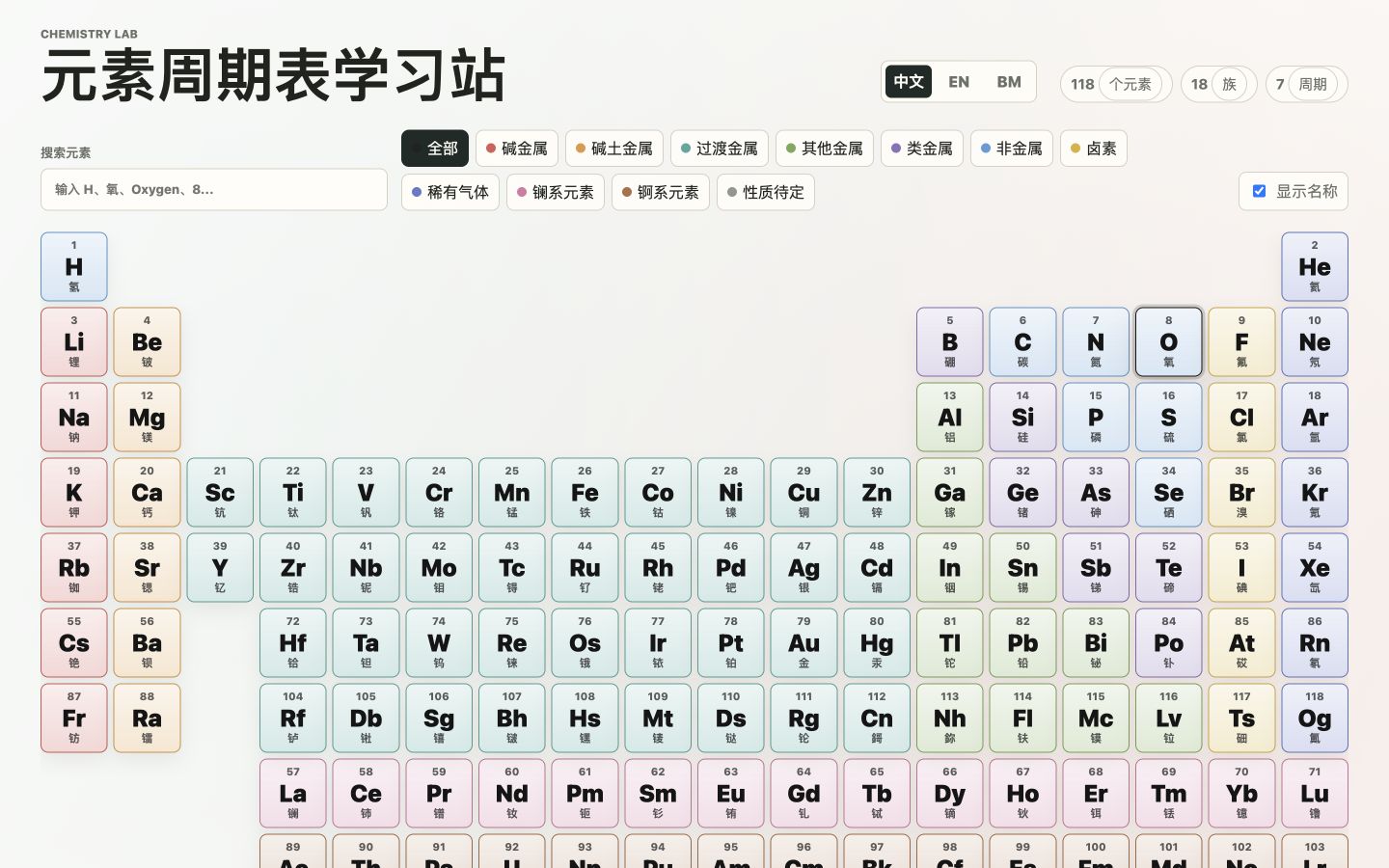1389x868 pixels.
Task: Filter by 卤素 category
Action: (1094, 149)
